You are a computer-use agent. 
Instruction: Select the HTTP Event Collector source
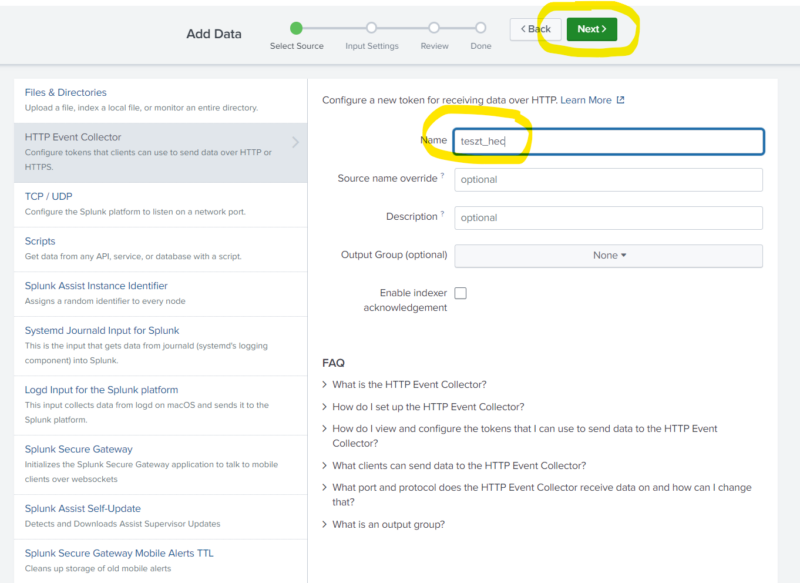[x=161, y=153]
